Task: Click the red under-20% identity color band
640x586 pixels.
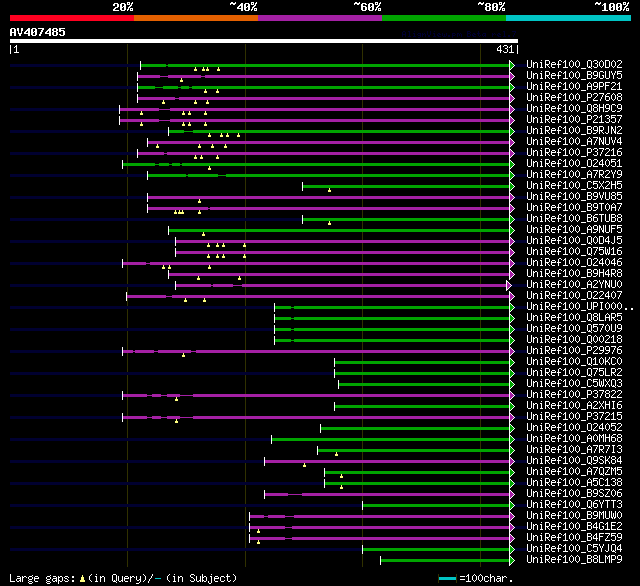Action: coord(72,18)
